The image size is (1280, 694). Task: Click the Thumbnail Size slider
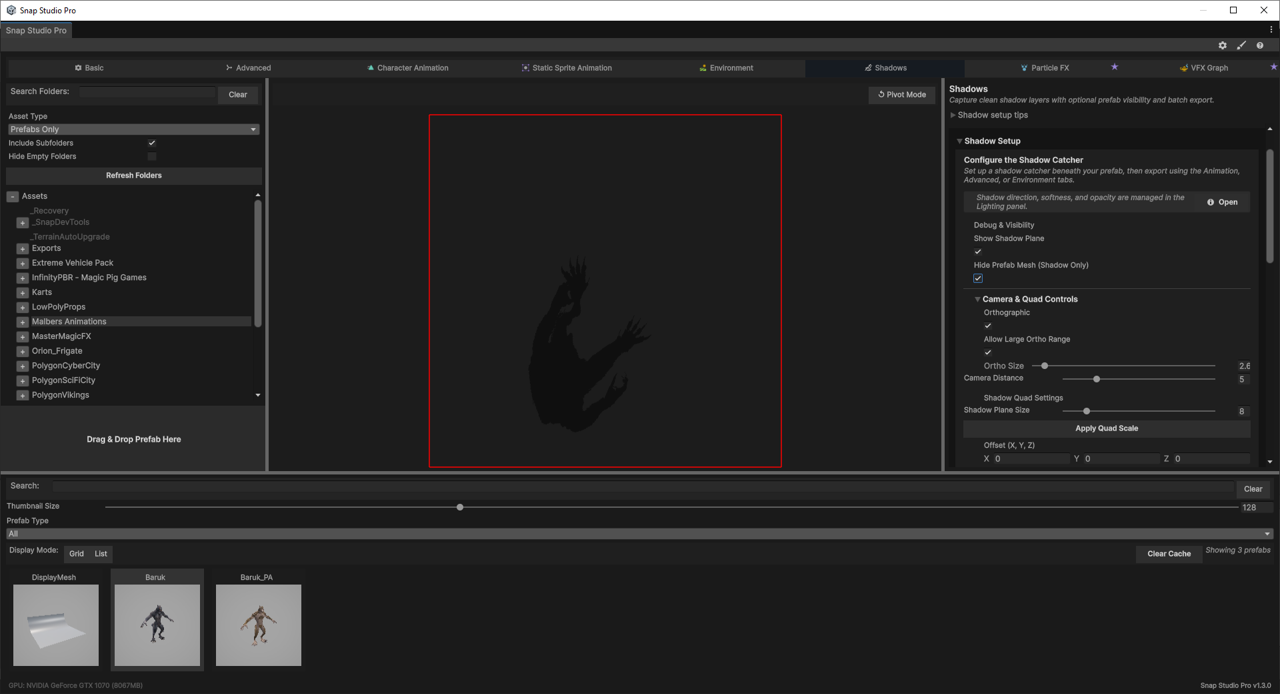[x=670, y=507]
